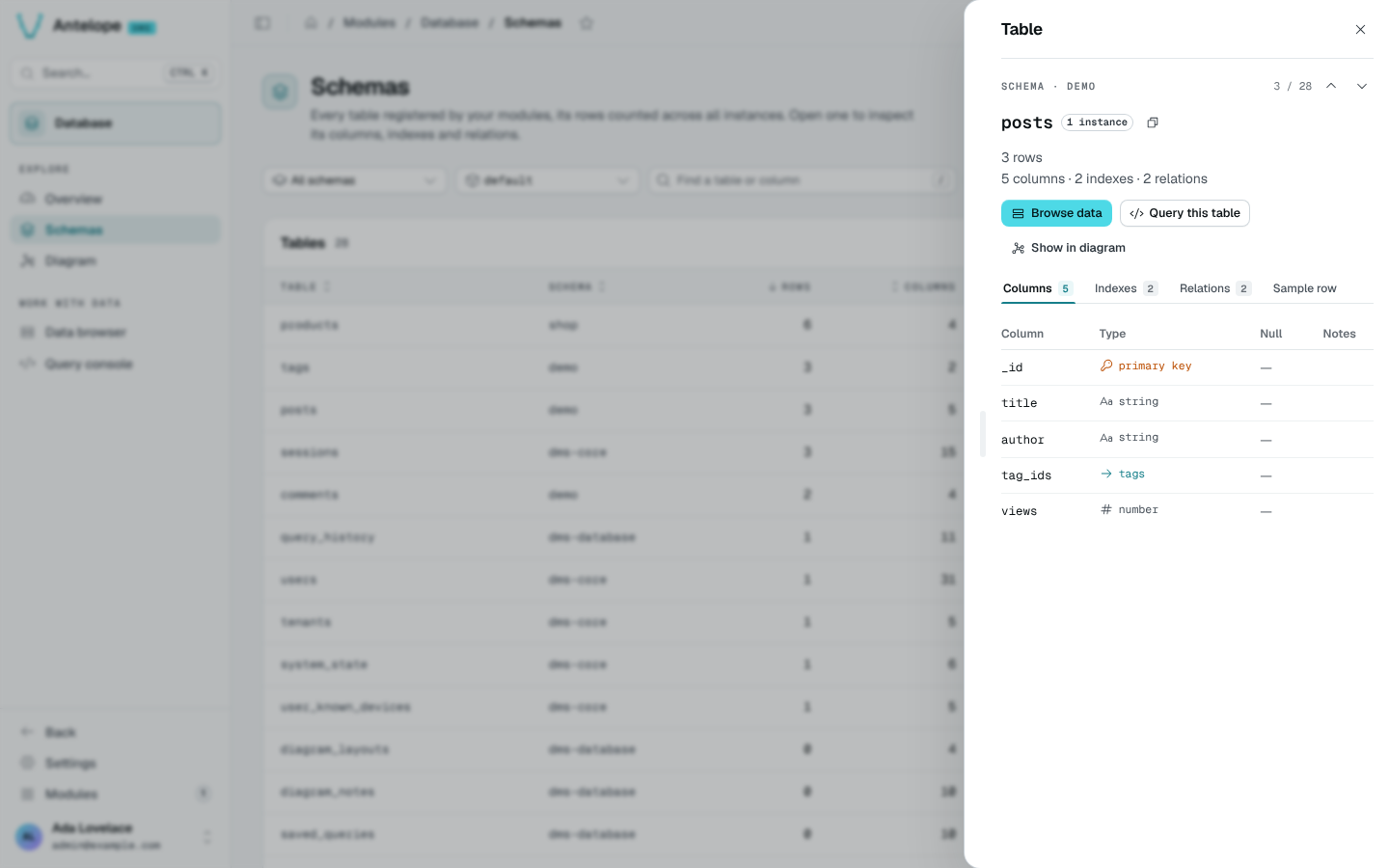The height and width of the screenshot is (868, 1389).
Task: Switch to the Indexes tab
Action: [1126, 288]
